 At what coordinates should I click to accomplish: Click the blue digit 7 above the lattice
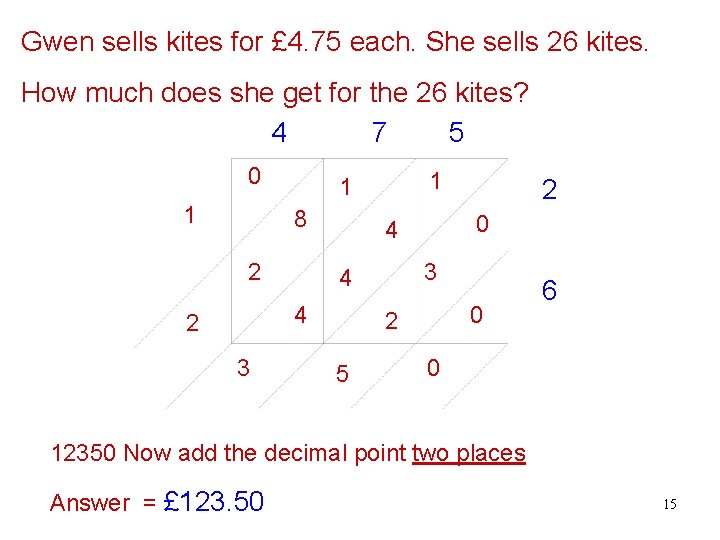pos(378,133)
